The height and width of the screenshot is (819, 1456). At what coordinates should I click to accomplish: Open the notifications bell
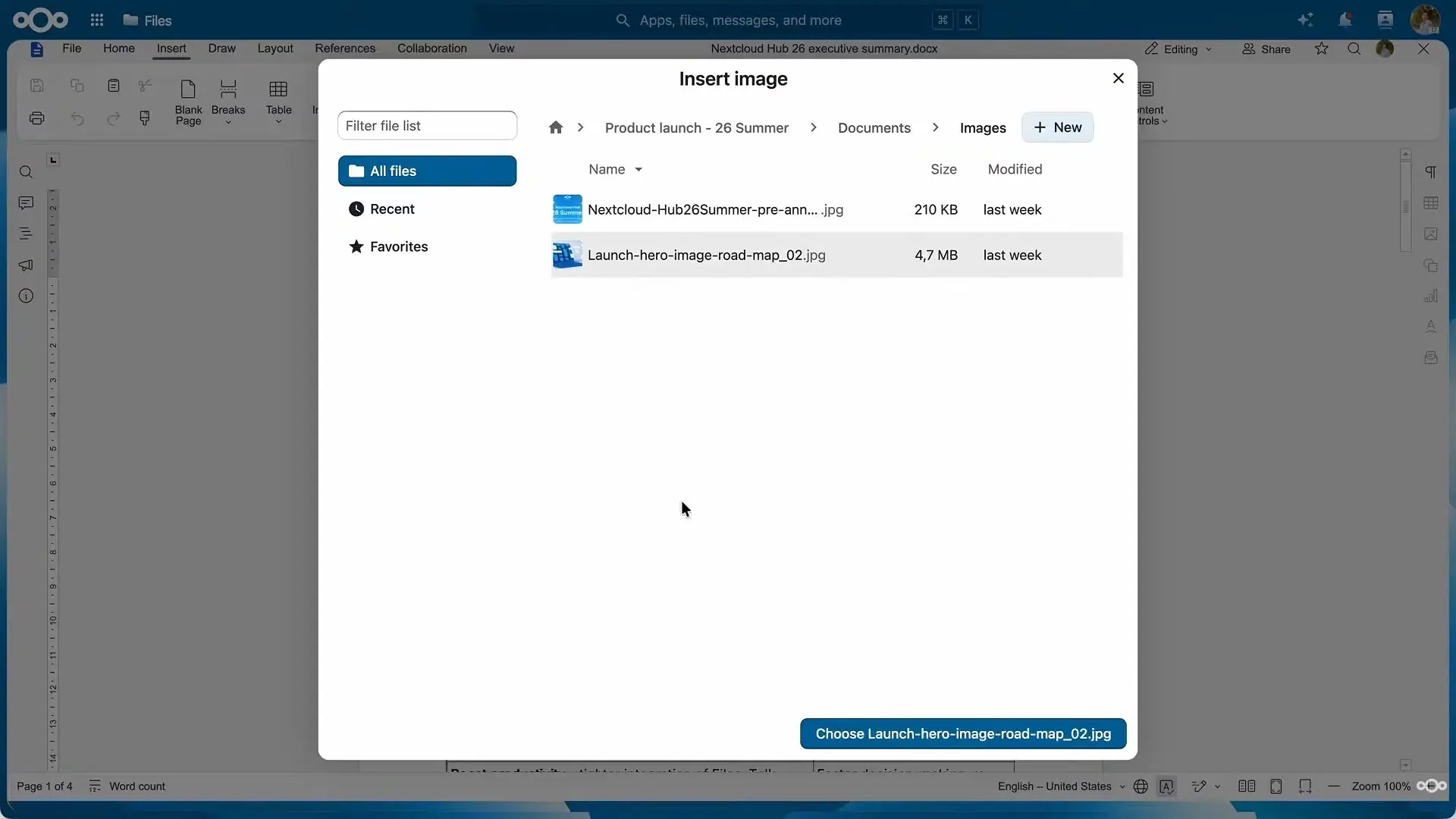tap(1345, 20)
